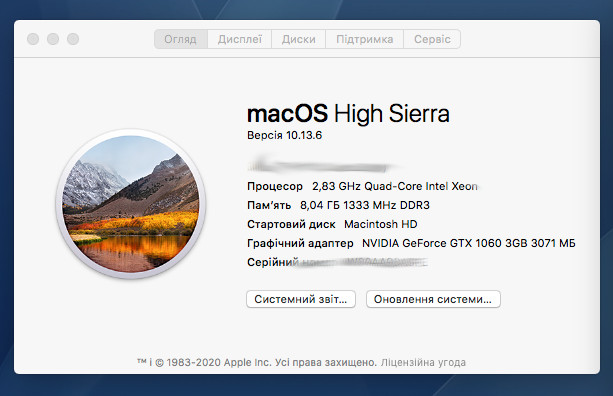The height and width of the screenshot is (396, 613).
Task: Close the About This Mac window
Action: point(33,39)
